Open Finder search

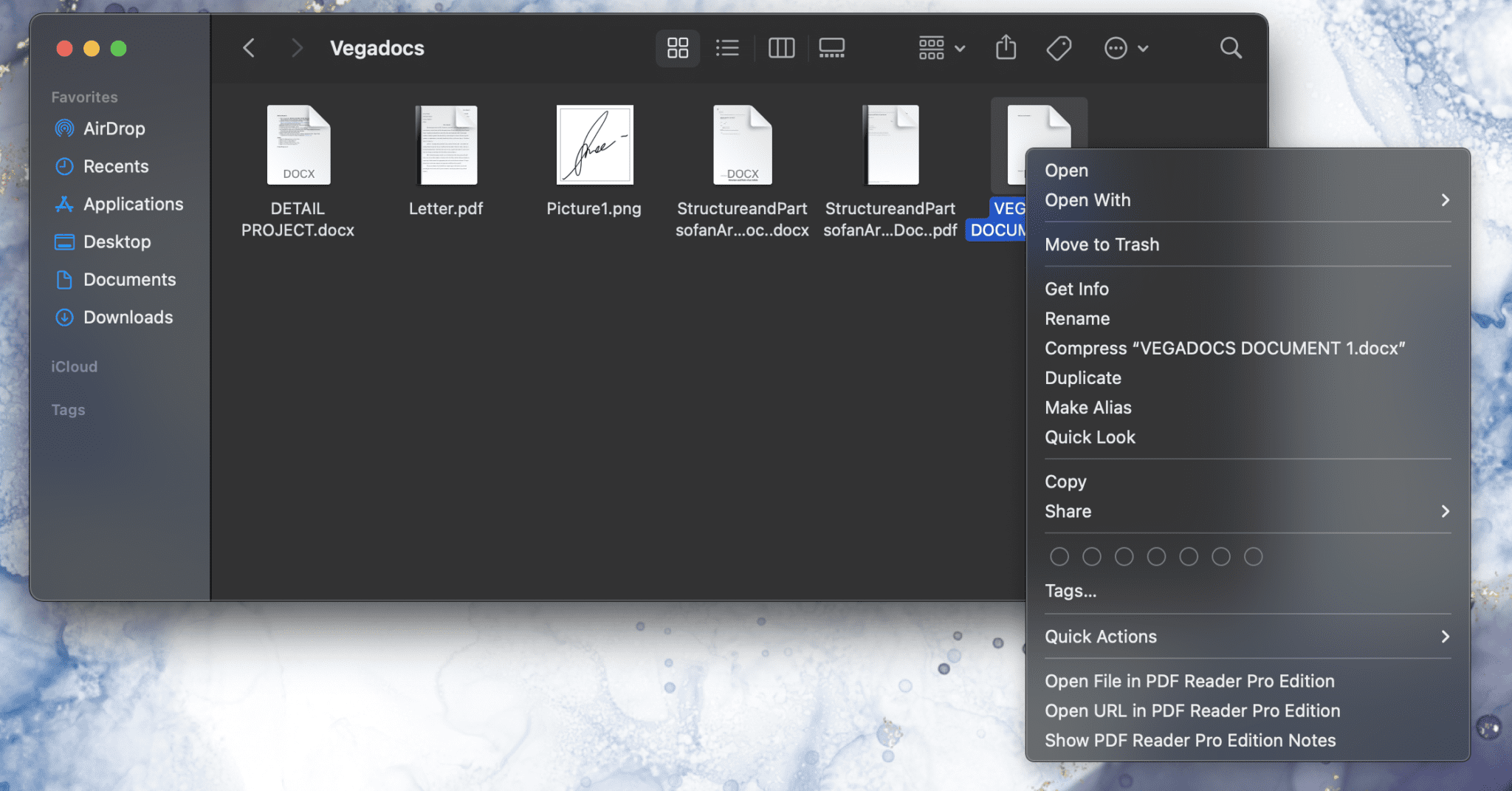(1230, 47)
